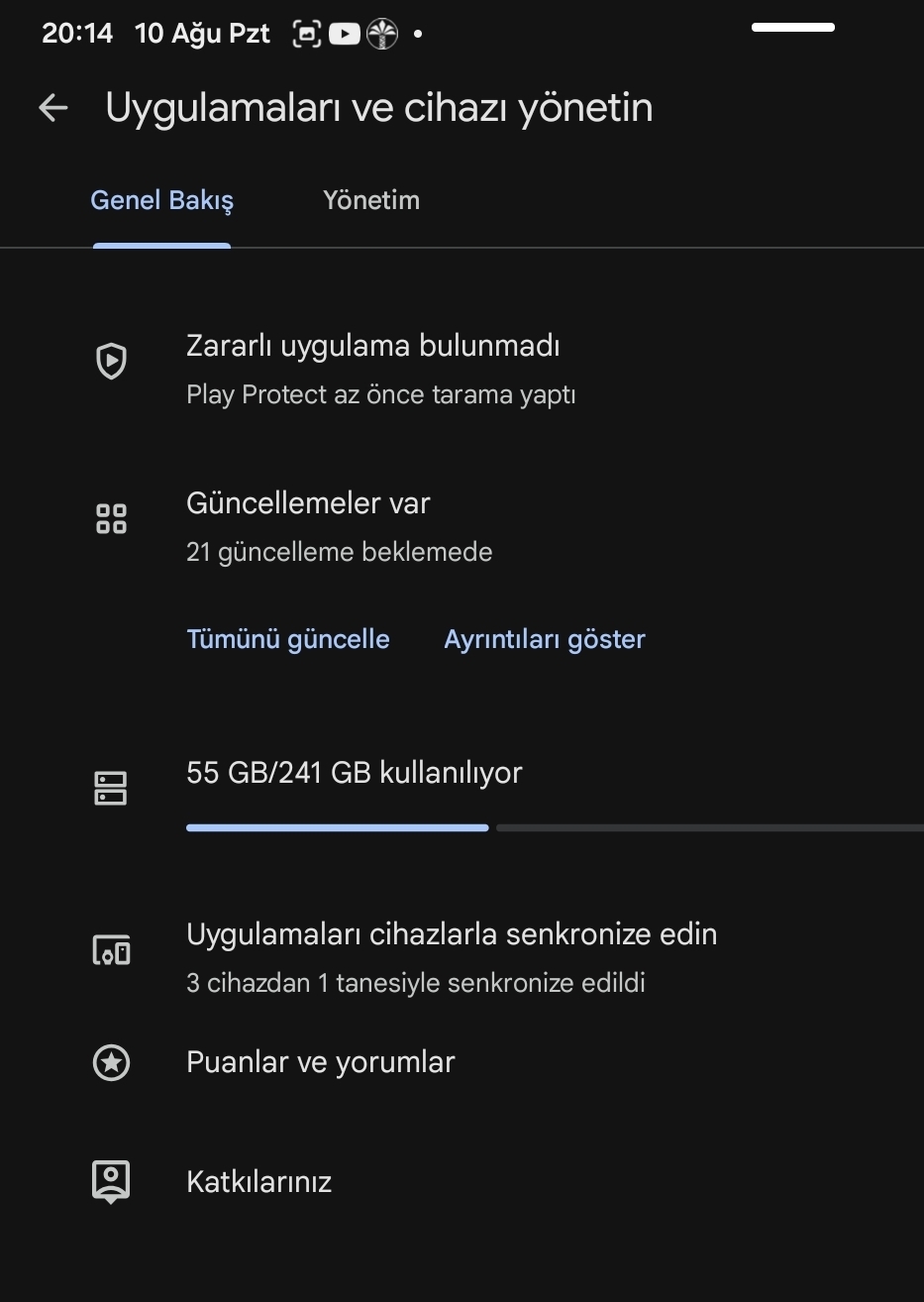The width and height of the screenshot is (924, 1302).
Task: Tap the back arrow icon
Action: (x=53, y=108)
